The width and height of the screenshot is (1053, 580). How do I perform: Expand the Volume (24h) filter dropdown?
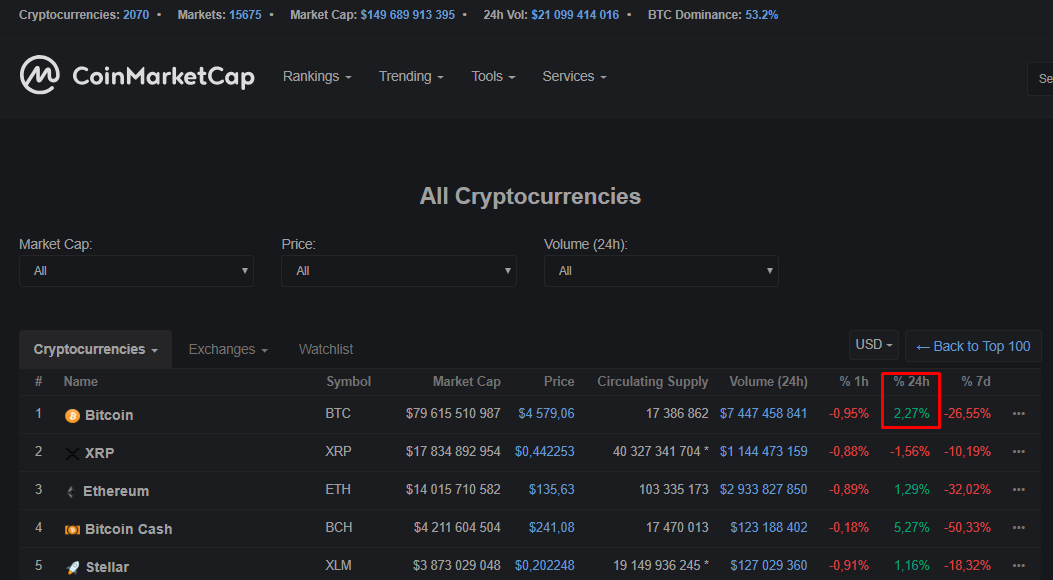click(661, 271)
